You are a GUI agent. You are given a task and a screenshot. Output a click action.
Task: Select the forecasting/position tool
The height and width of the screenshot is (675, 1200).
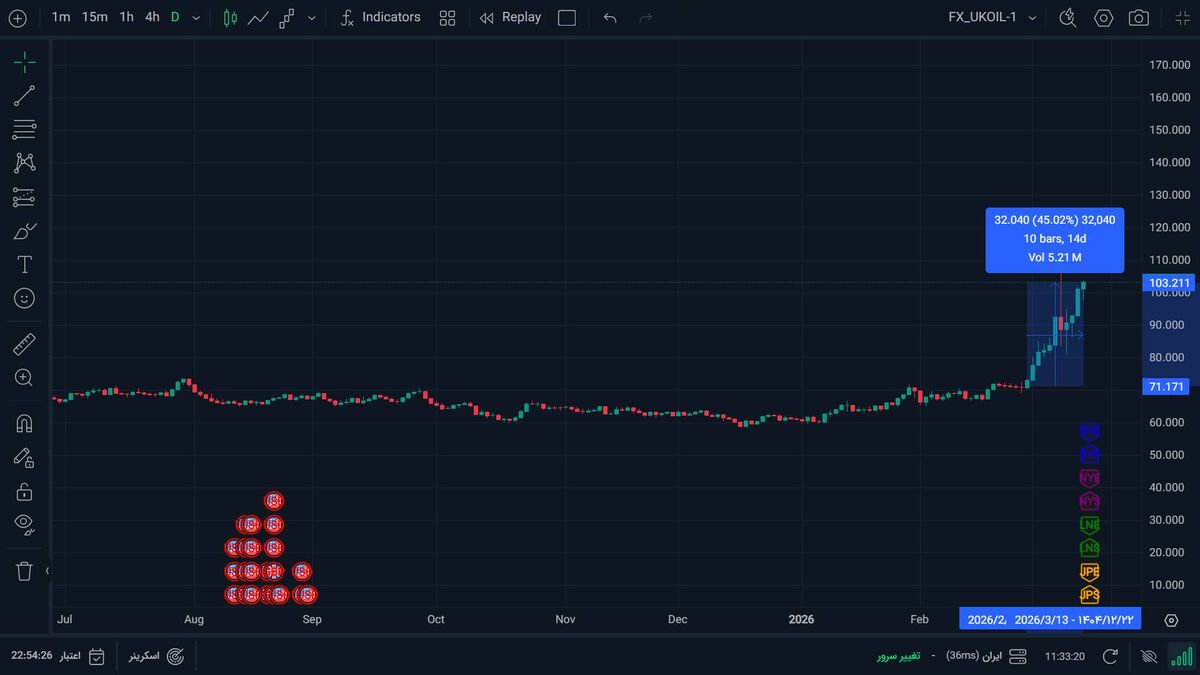pos(24,197)
